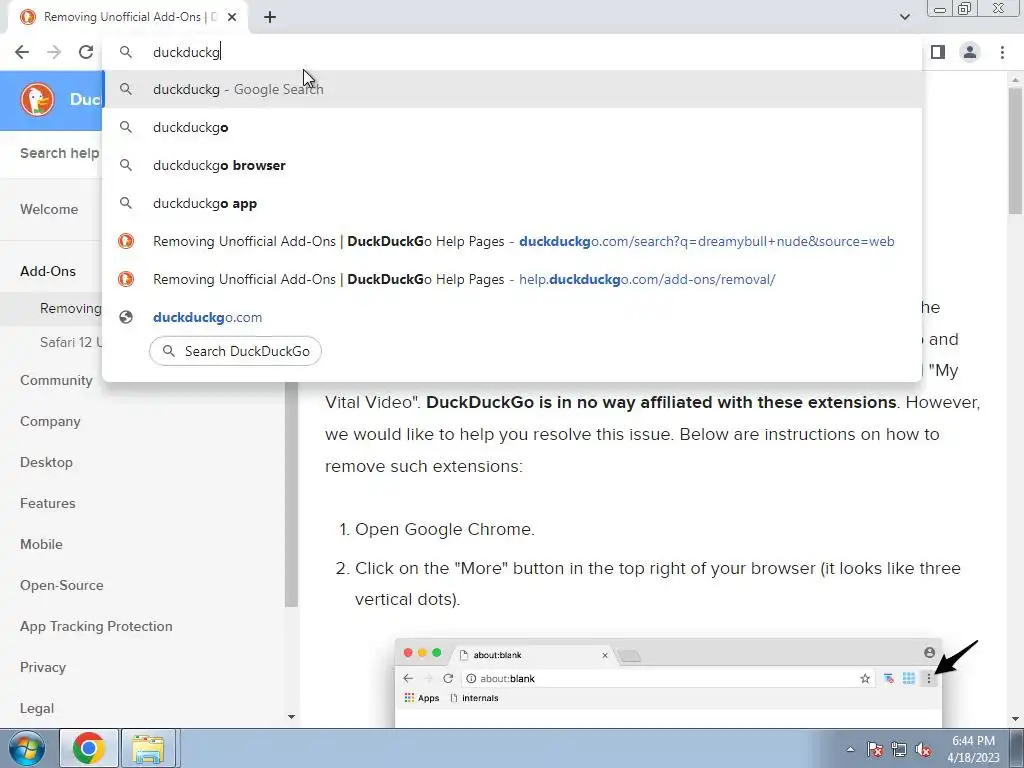Choose the 'duckduckgo' search suggestion

pyautogui.click(x=512, y=127)
